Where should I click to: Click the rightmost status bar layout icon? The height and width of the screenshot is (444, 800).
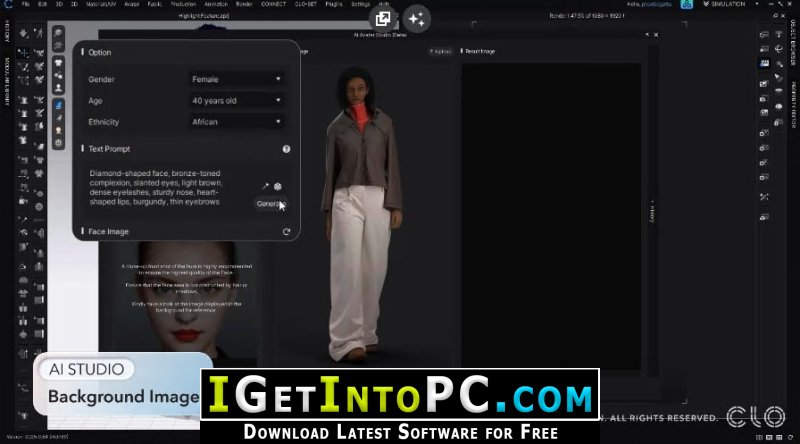click(789, 437)
